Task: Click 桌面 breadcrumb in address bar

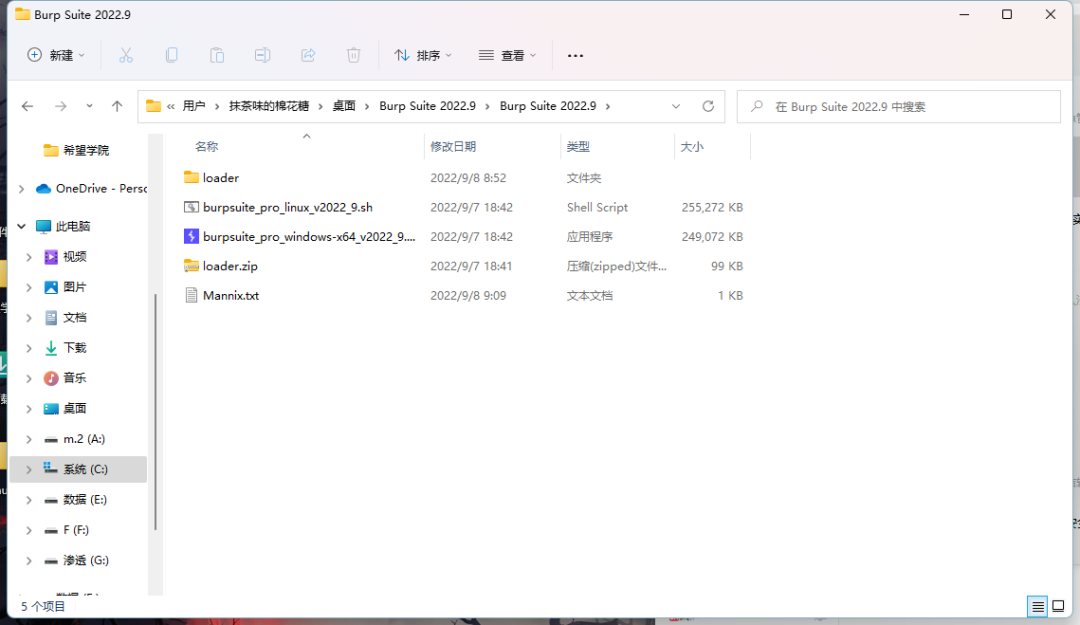Action: coord(344,106)
